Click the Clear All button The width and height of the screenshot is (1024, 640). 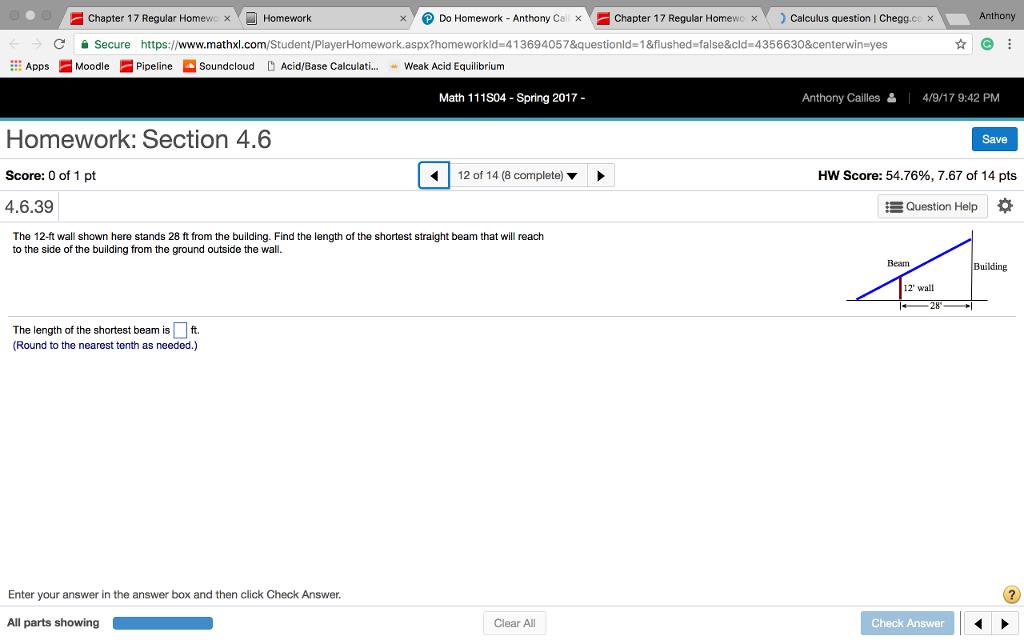[514, 622]
